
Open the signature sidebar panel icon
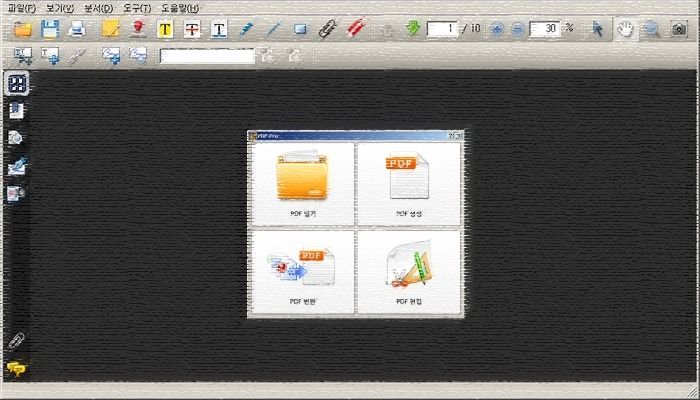tap(17, 166)
